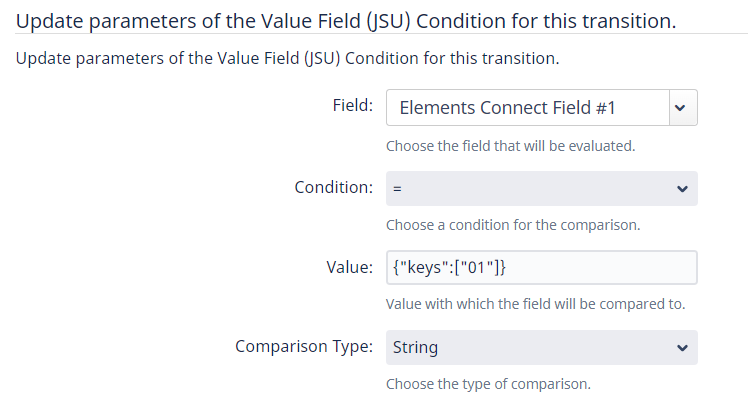
Task: Click the 'Choose the type of comparison' hint
Action: coord(488,384)
